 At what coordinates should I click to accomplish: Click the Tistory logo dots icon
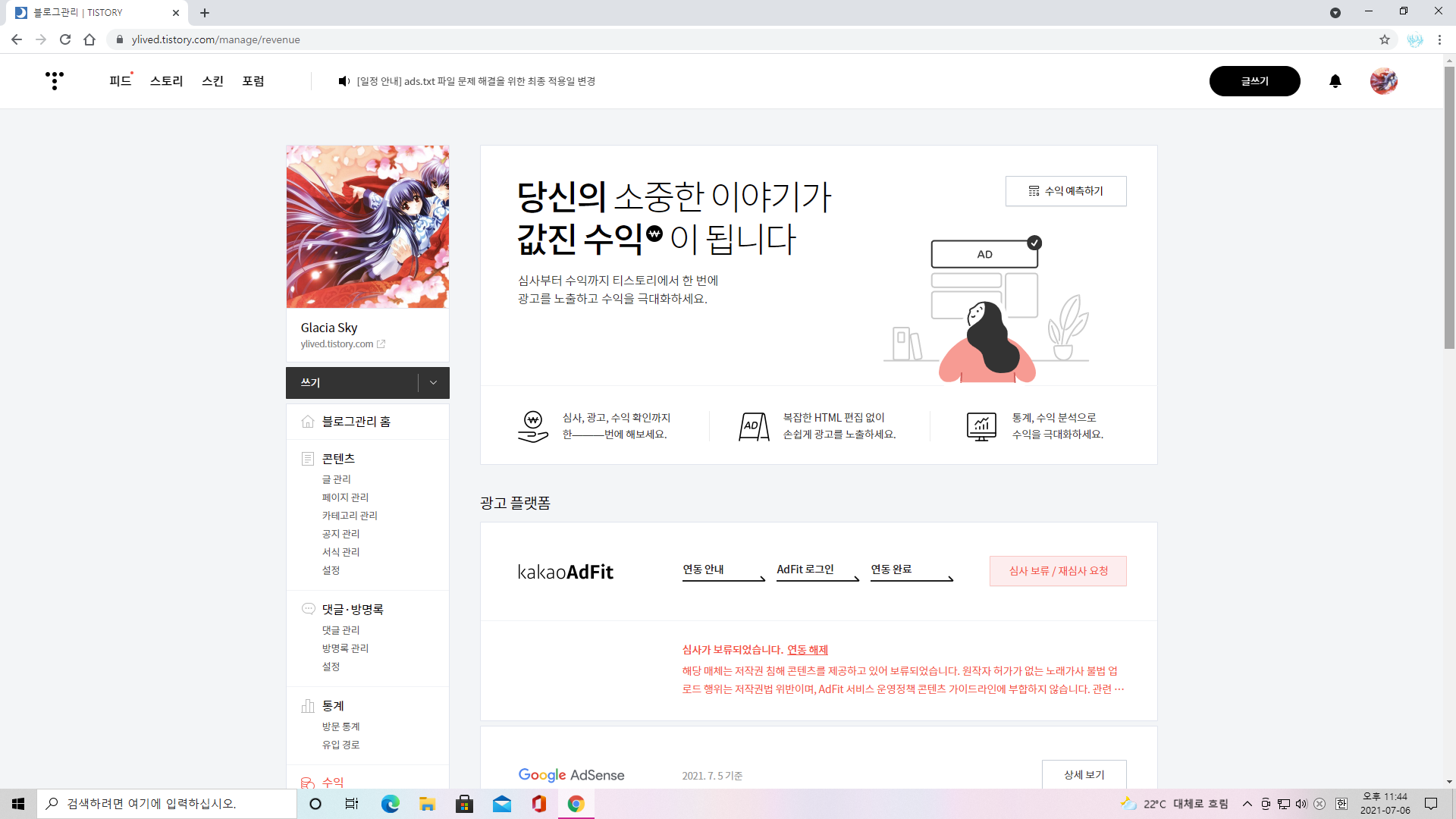[x=54, y=80]
